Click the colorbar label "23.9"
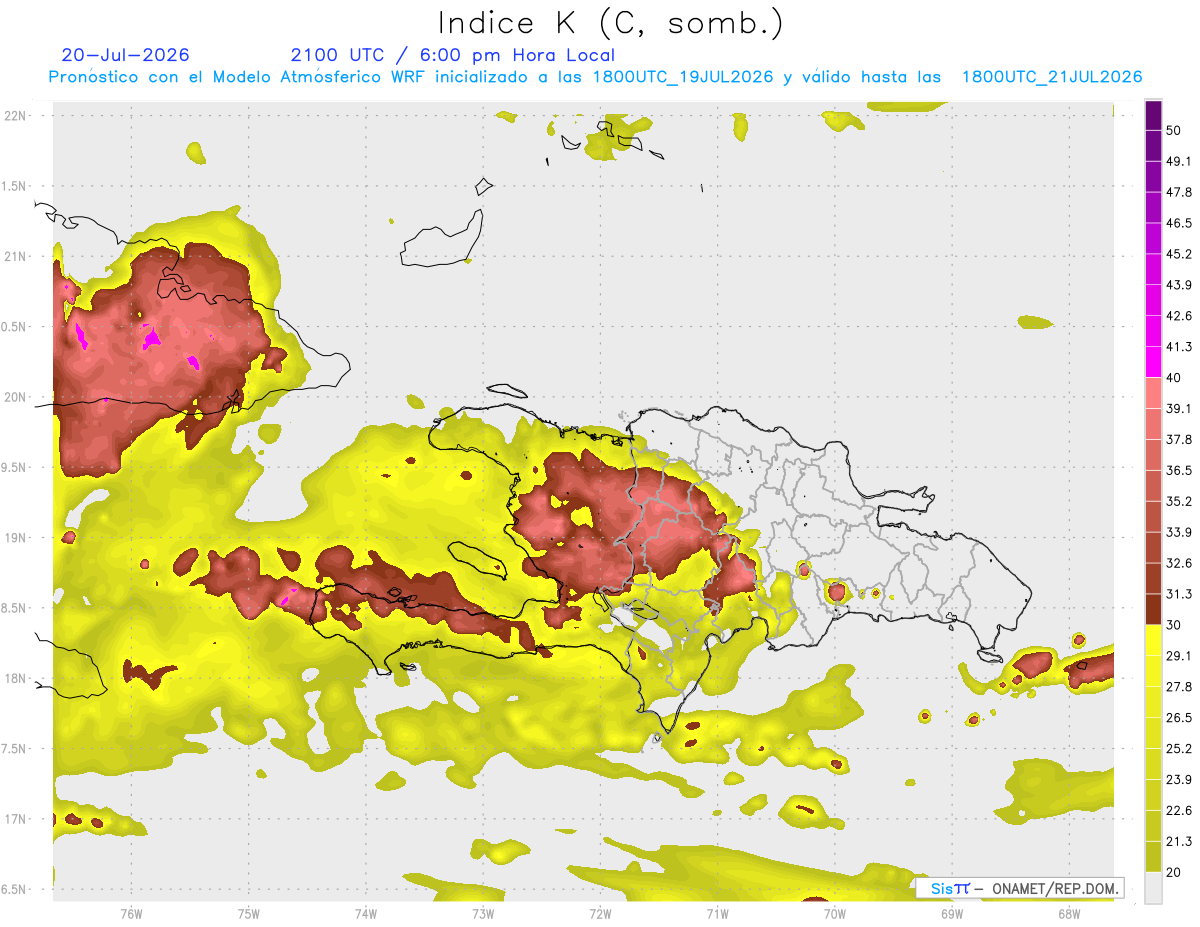 [x=1179, y=780]
